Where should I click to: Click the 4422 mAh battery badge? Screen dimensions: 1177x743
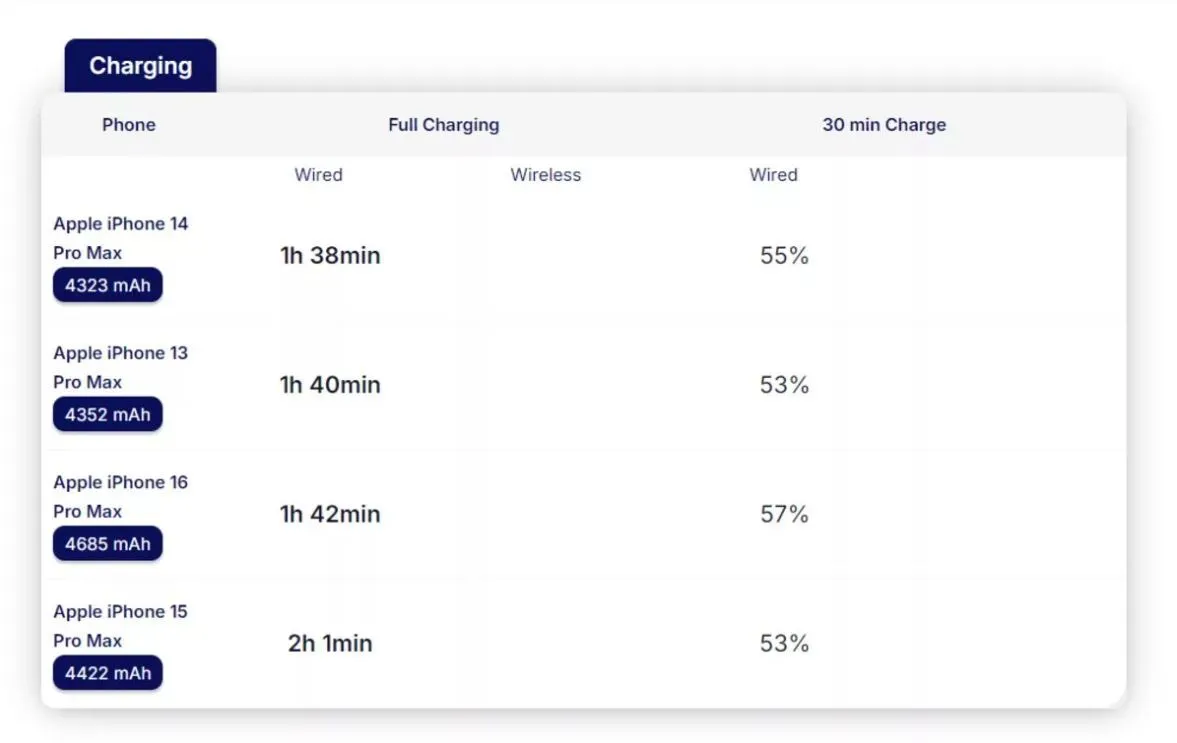point(108,673)
